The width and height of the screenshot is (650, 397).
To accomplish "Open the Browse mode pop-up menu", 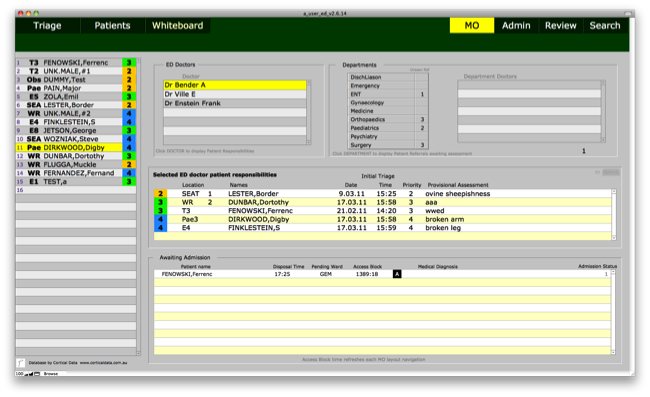I will tap(51, 374).
